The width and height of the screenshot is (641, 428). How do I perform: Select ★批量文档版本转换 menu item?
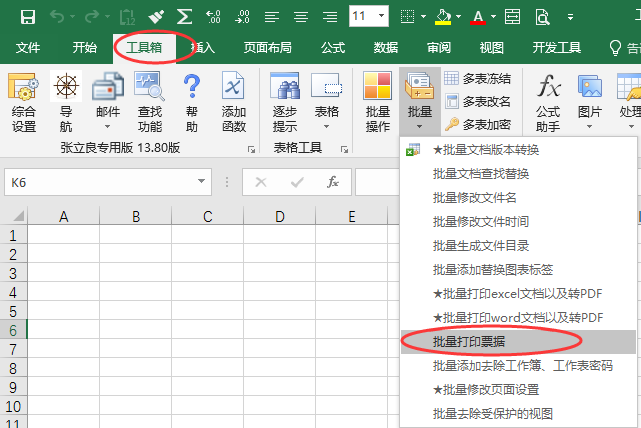click(x=518, y=150)
